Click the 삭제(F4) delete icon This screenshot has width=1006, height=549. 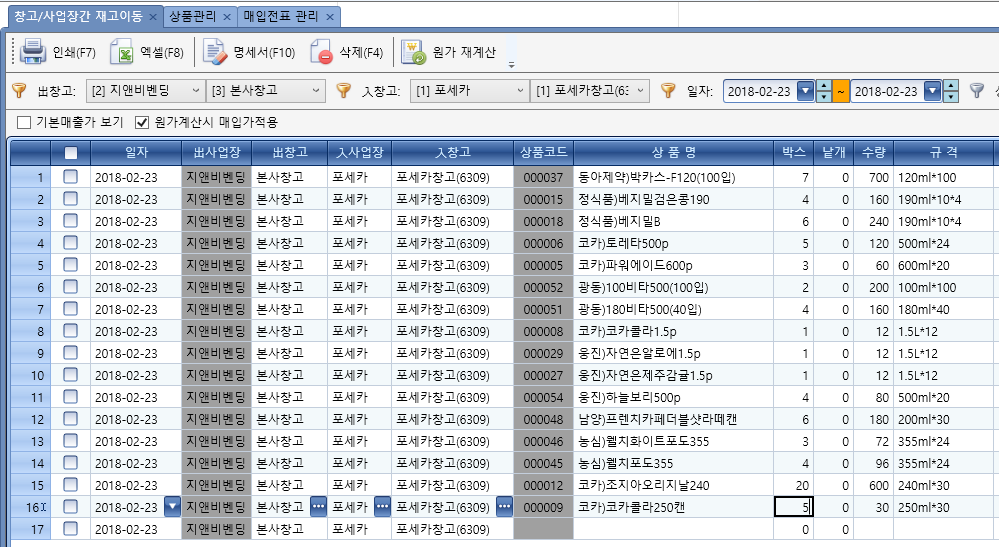(321, 52)
